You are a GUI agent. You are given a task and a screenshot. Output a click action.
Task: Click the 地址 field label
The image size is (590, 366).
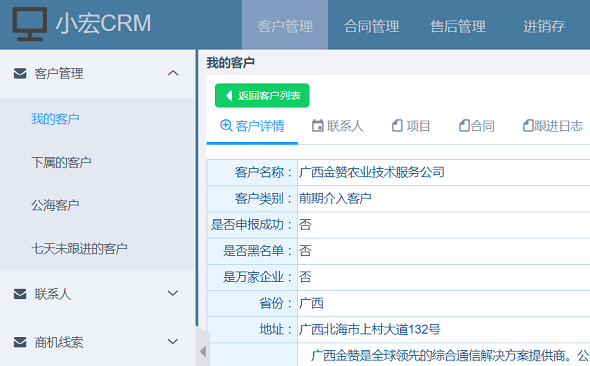point(276,330)
